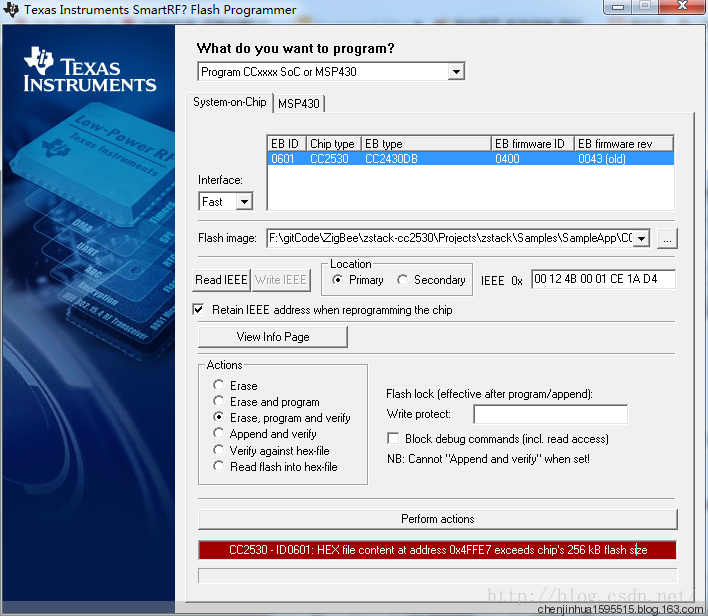Click the Chip type column header

point(334,144)
